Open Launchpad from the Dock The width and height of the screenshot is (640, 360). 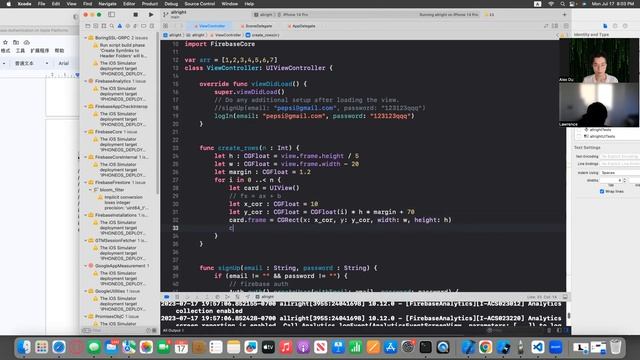(41, 347)
